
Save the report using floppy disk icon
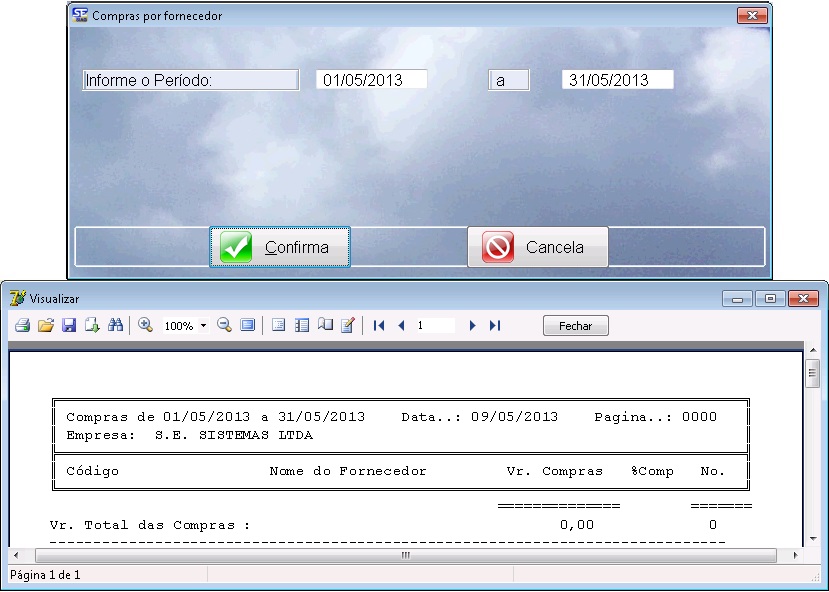coord(69,326)
